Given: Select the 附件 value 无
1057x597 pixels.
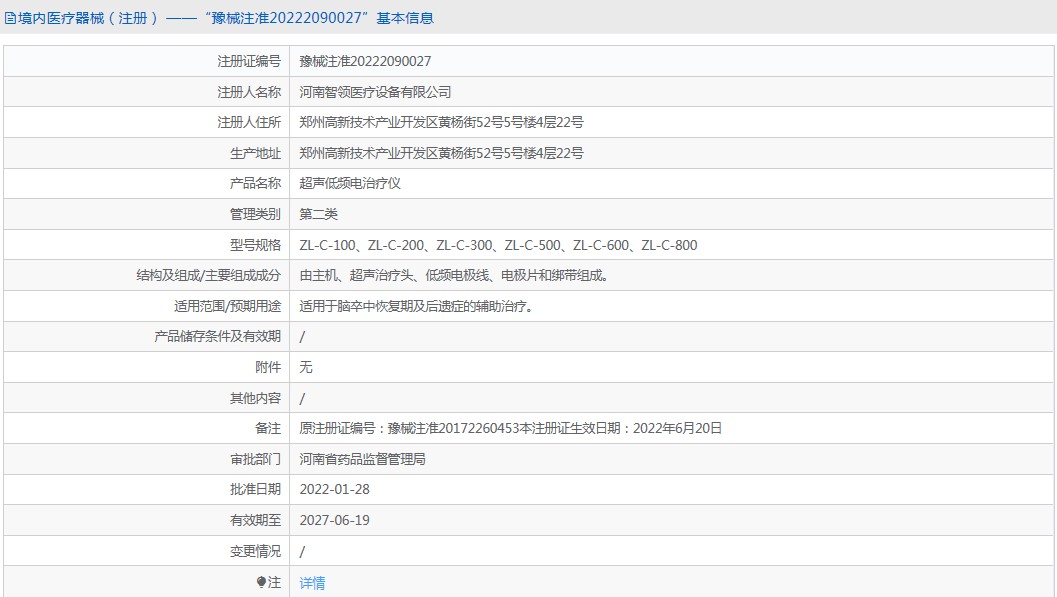Looking at the screenshot, I should tap(306, 367).
